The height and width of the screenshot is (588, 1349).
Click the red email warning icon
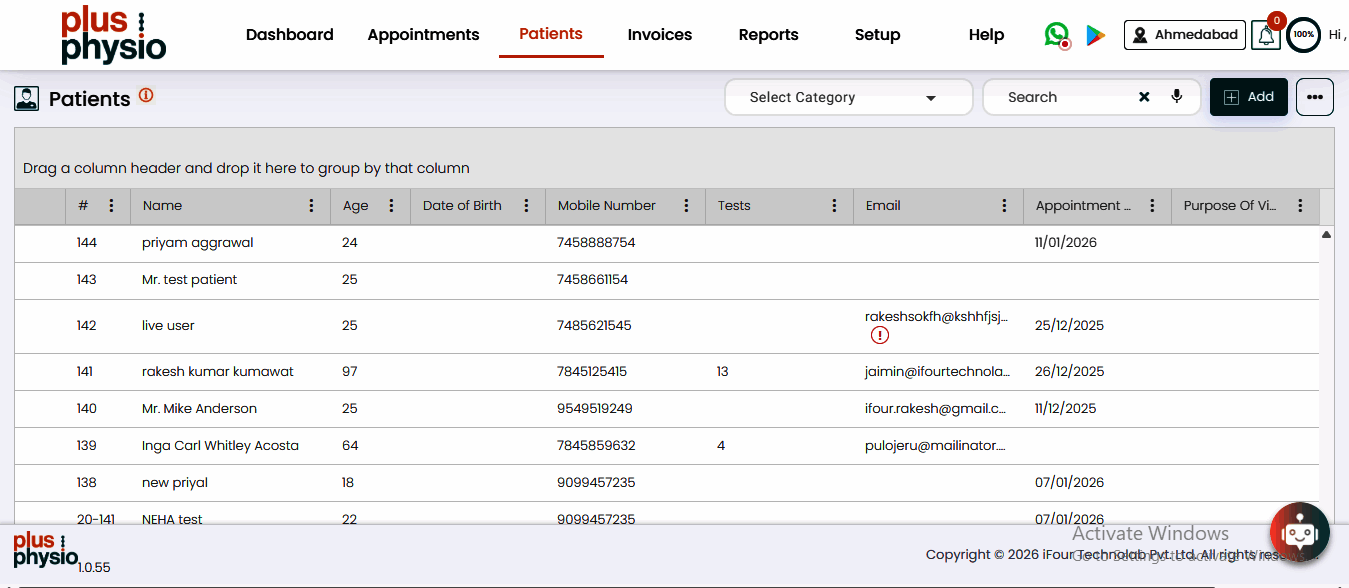[880, 335]
